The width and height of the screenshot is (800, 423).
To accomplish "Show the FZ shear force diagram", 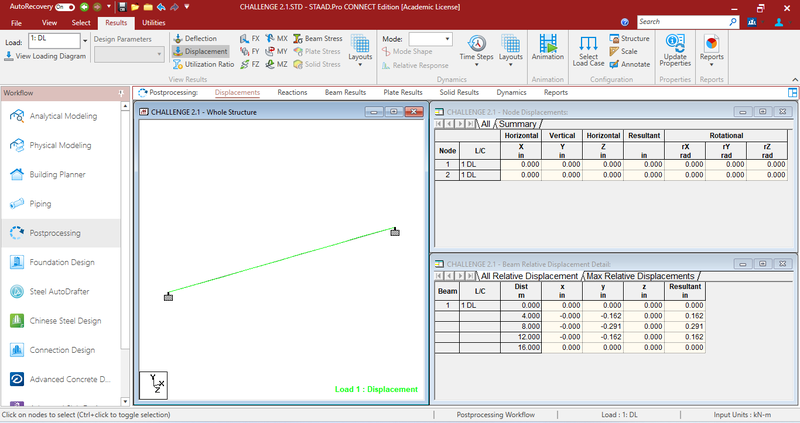I will (x=250, y=64).
